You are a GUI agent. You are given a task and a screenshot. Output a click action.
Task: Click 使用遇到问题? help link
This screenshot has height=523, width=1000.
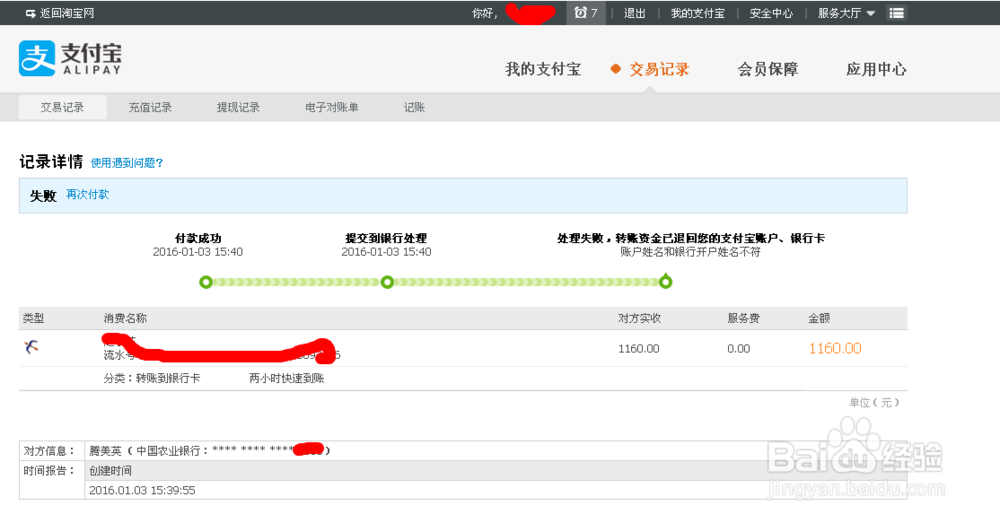(x=127, y=163)
